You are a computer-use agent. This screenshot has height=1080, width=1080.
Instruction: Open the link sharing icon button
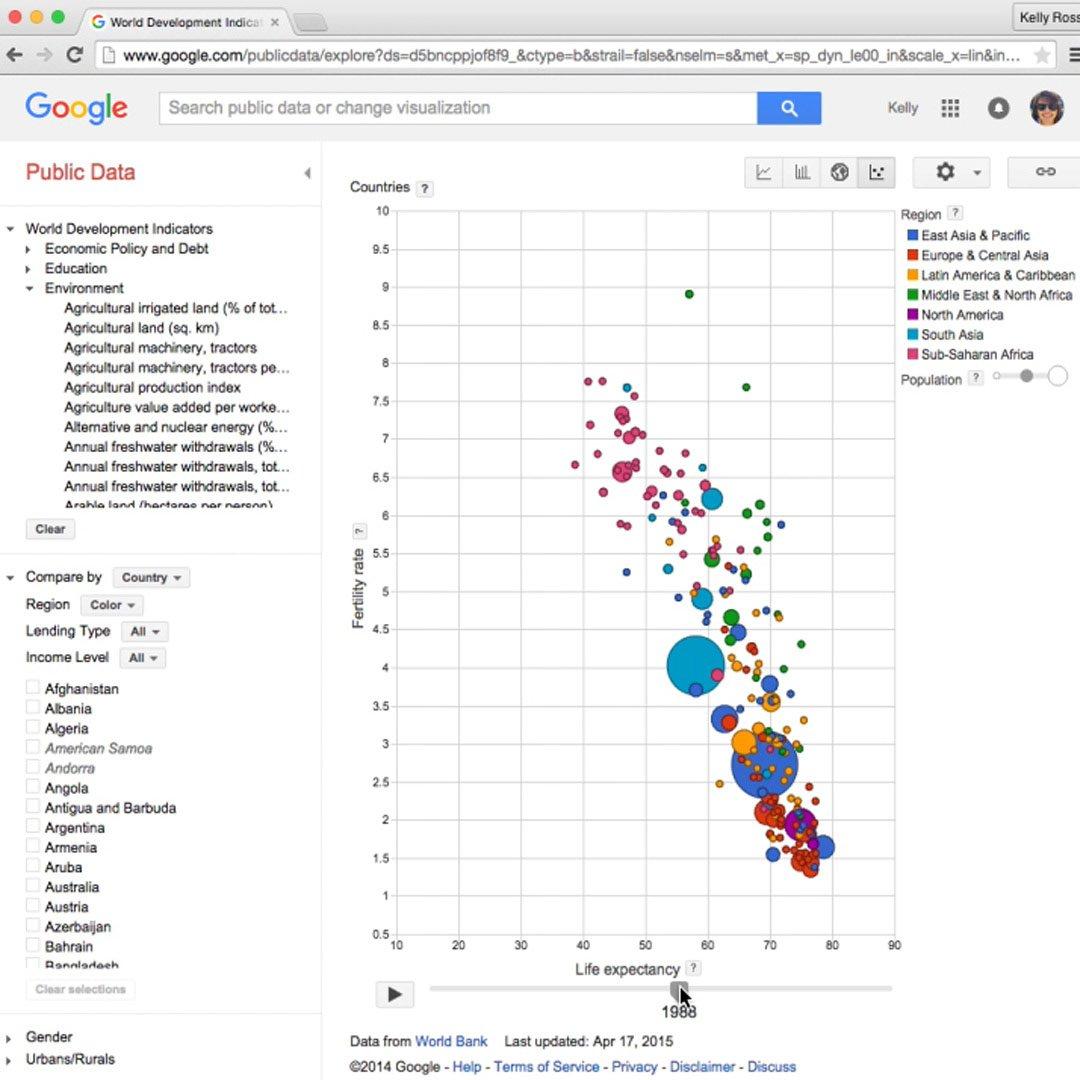1045,172
